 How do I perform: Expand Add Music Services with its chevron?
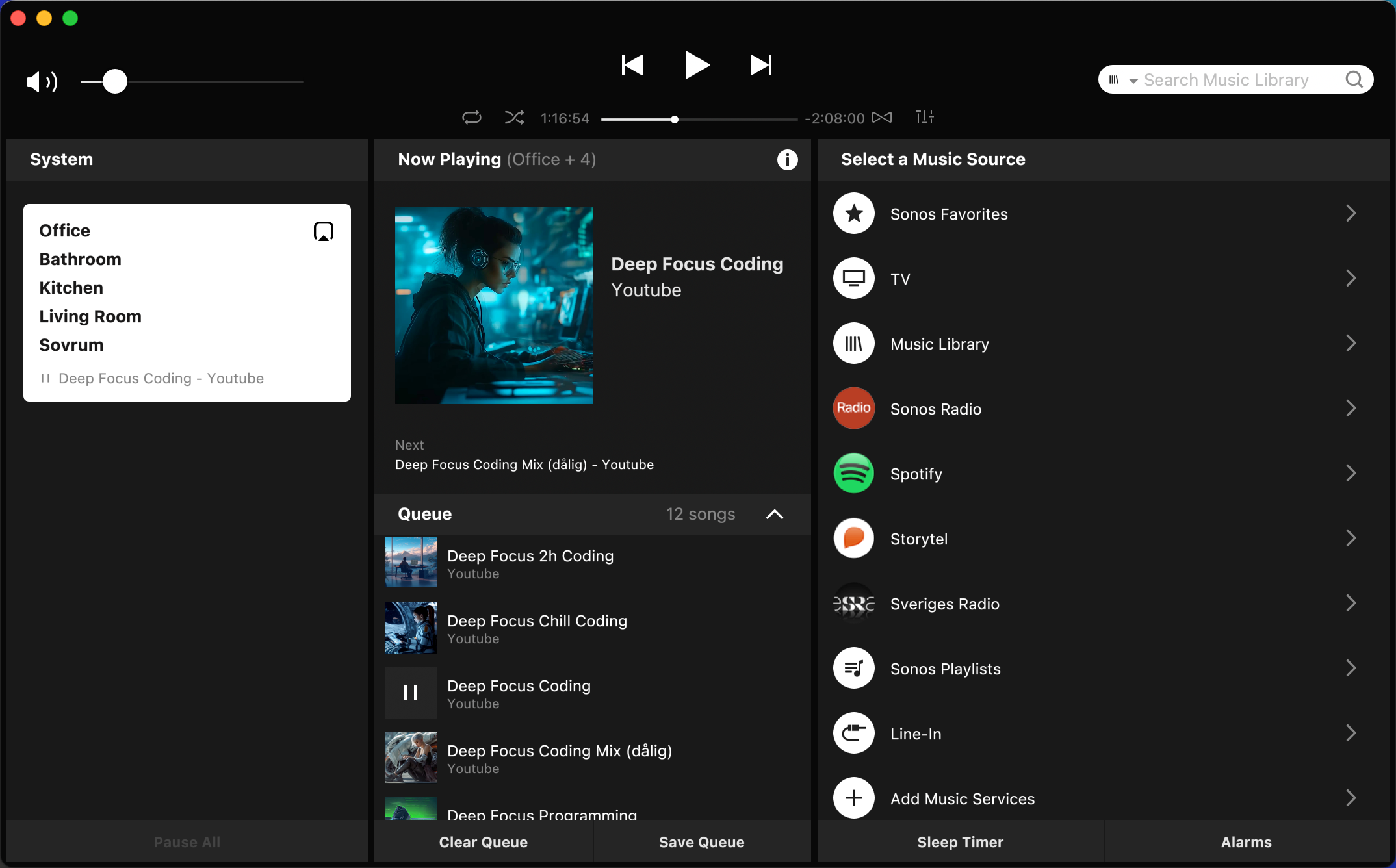coord(1351,798)
